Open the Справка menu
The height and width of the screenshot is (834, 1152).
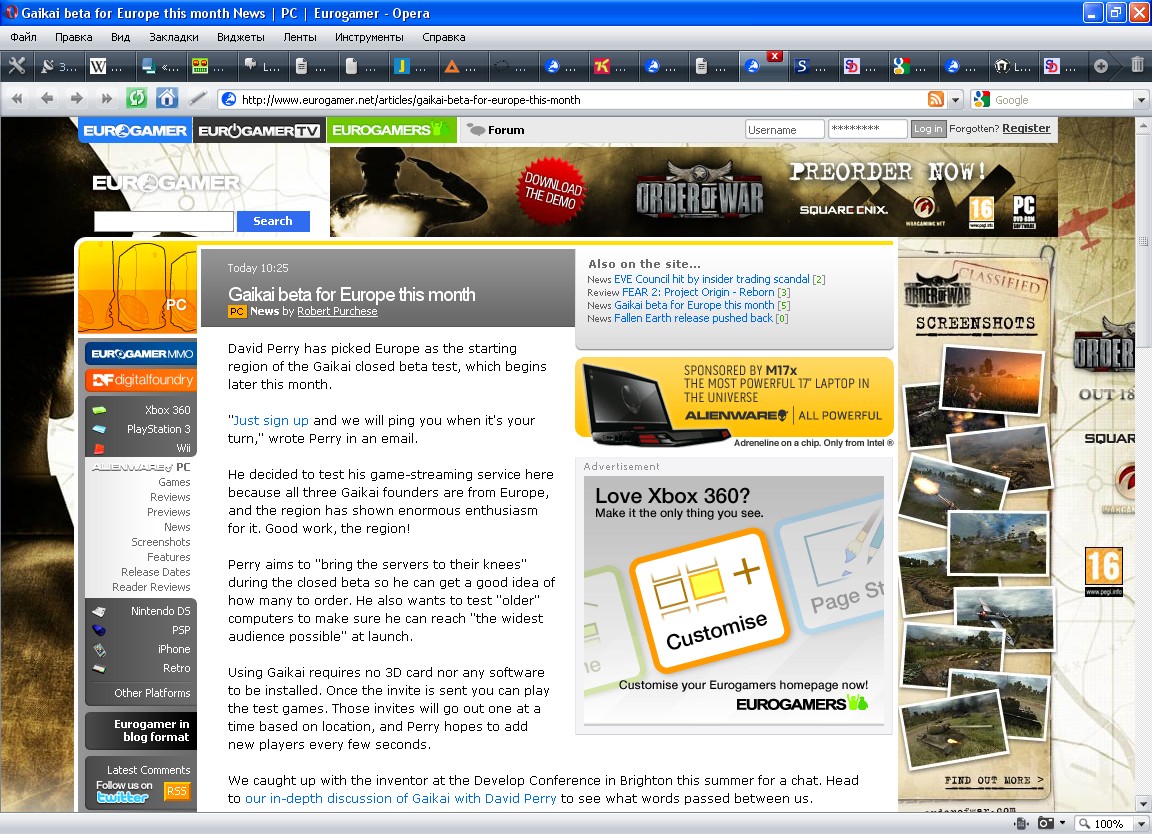click(444, 37)
